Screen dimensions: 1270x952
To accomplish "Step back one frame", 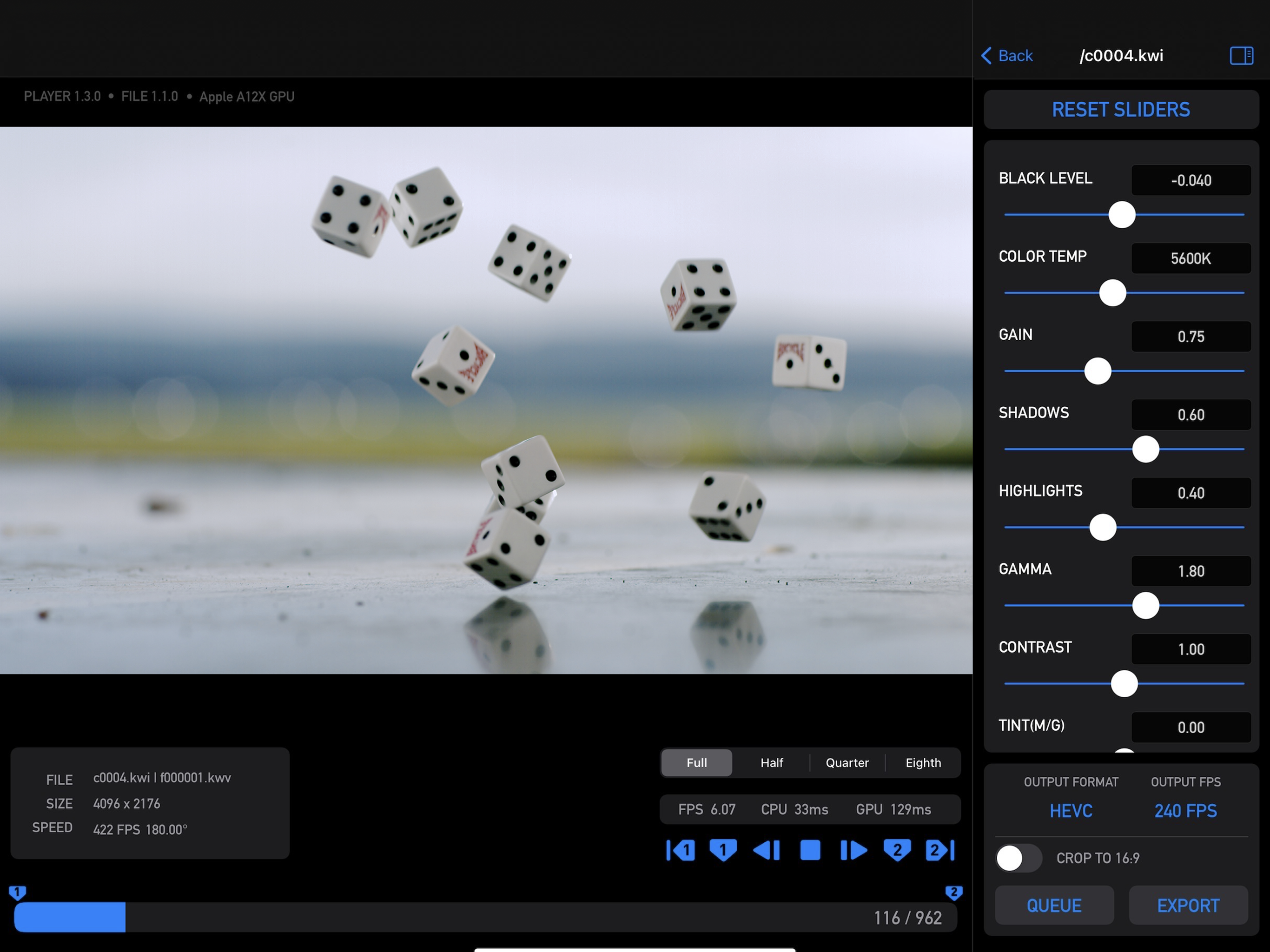I will point(767,850).
